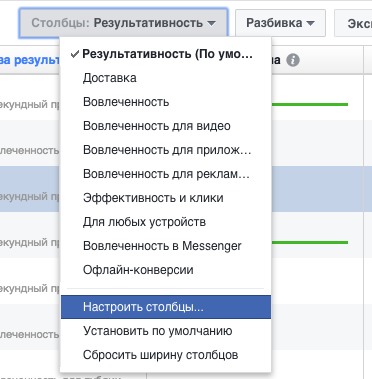Choose Для любых устройств preset
372x379 pixels.
coord(166,222)
